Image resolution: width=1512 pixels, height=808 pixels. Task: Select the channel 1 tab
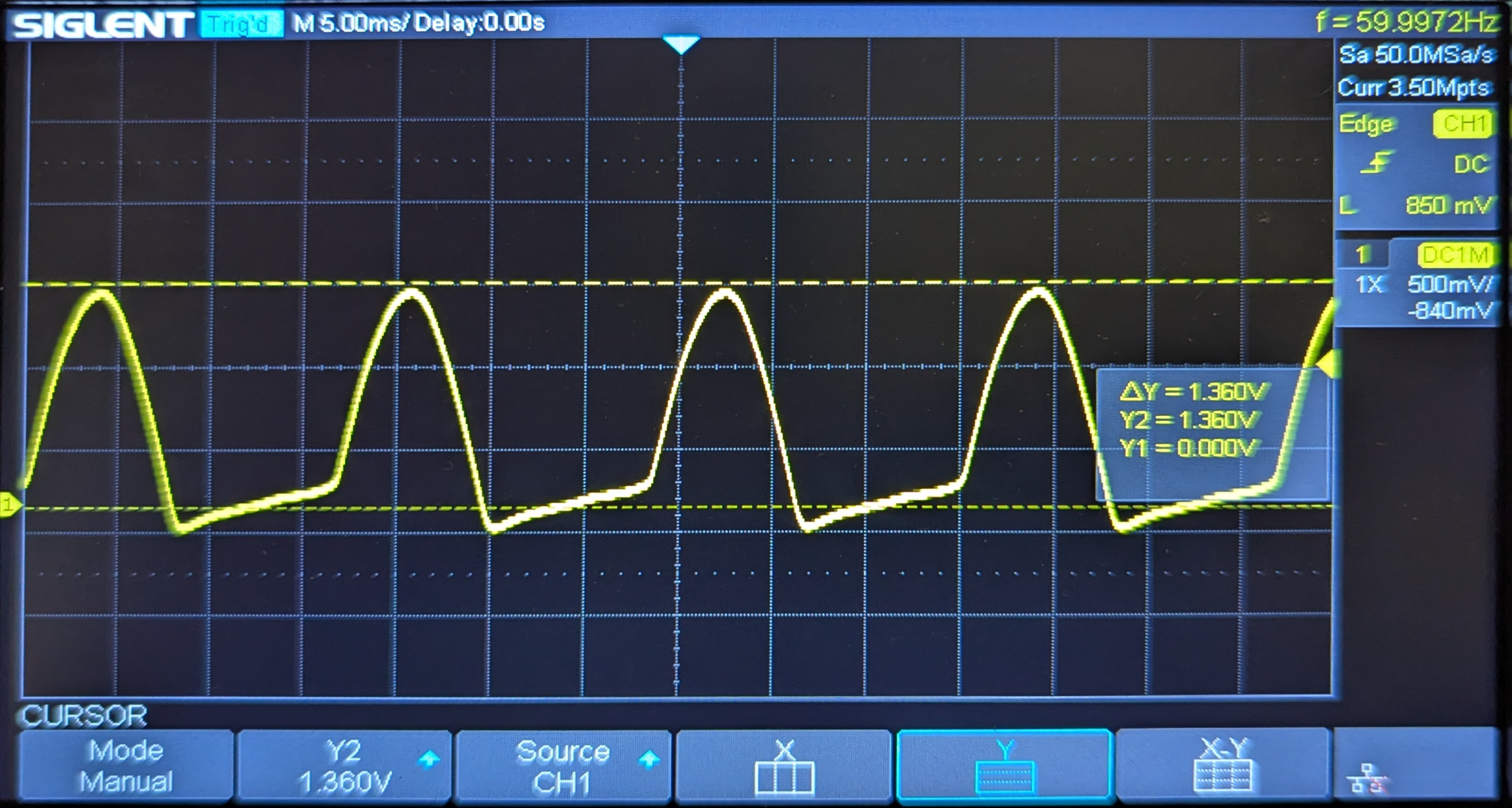(1362, 255)
